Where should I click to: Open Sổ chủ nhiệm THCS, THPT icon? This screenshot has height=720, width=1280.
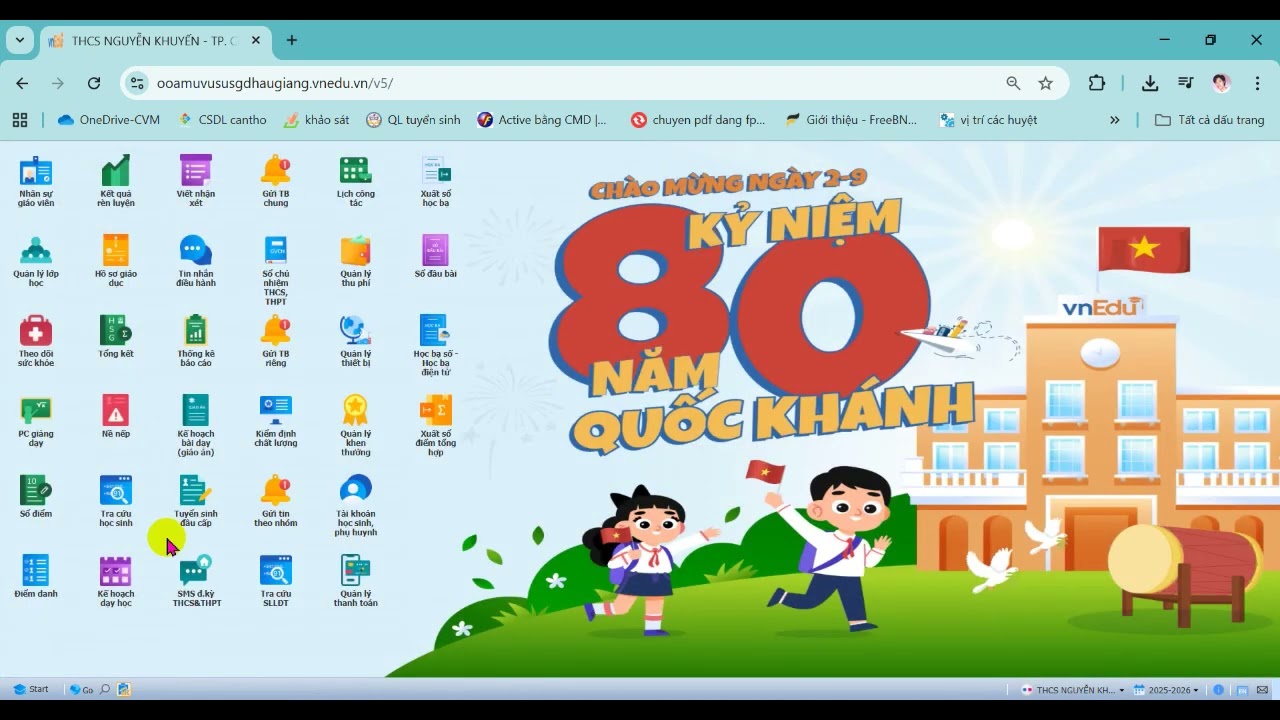[x=276, y=270]
